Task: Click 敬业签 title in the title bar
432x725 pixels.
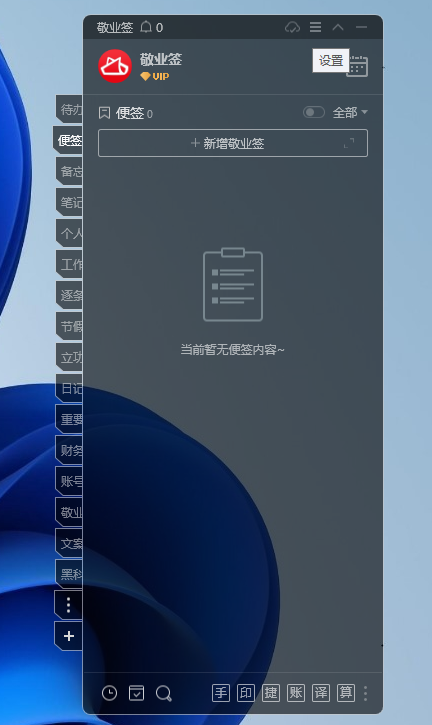Action: click(115, 28)
